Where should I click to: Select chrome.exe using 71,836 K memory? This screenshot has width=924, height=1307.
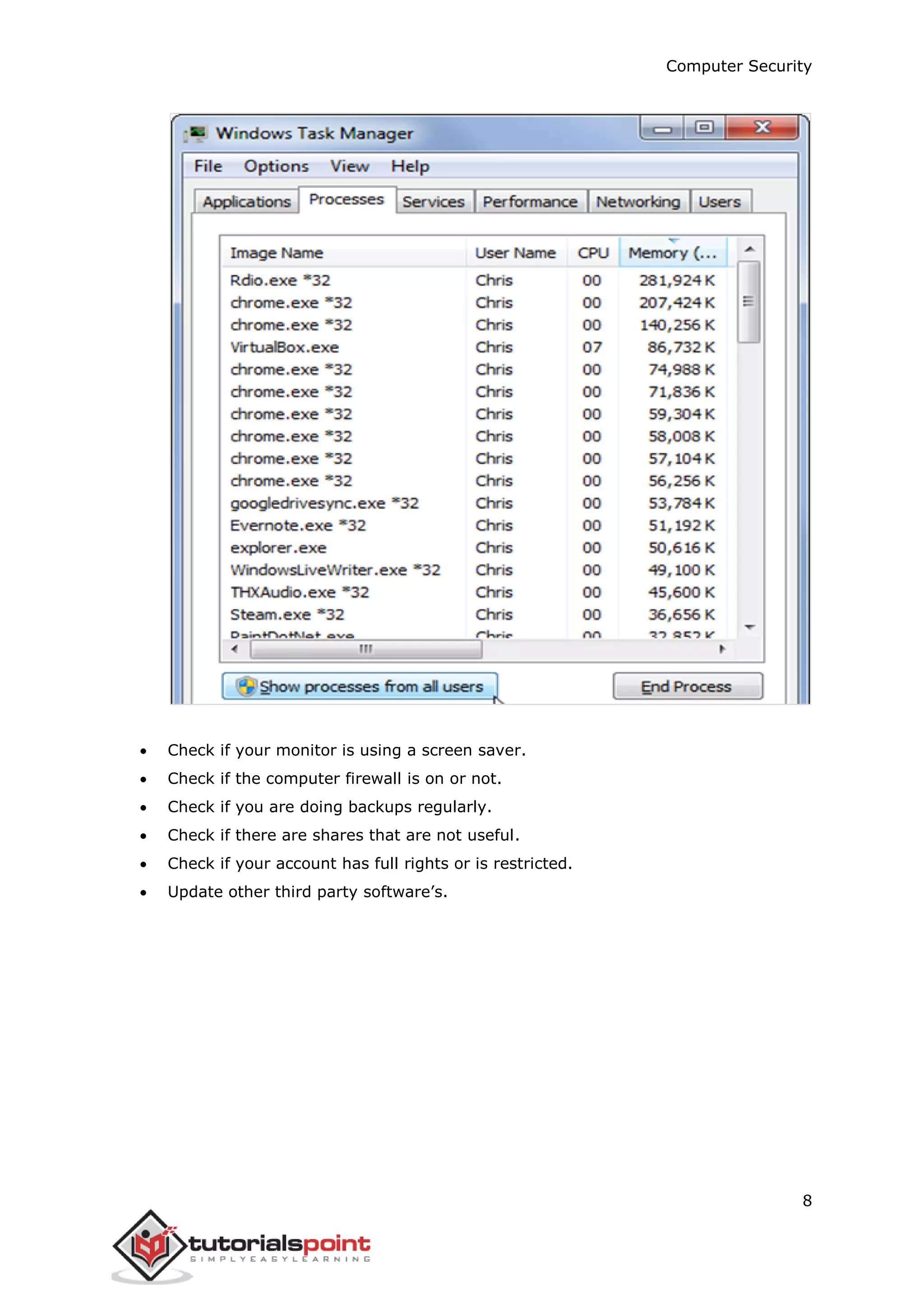(x=475, y=392)
